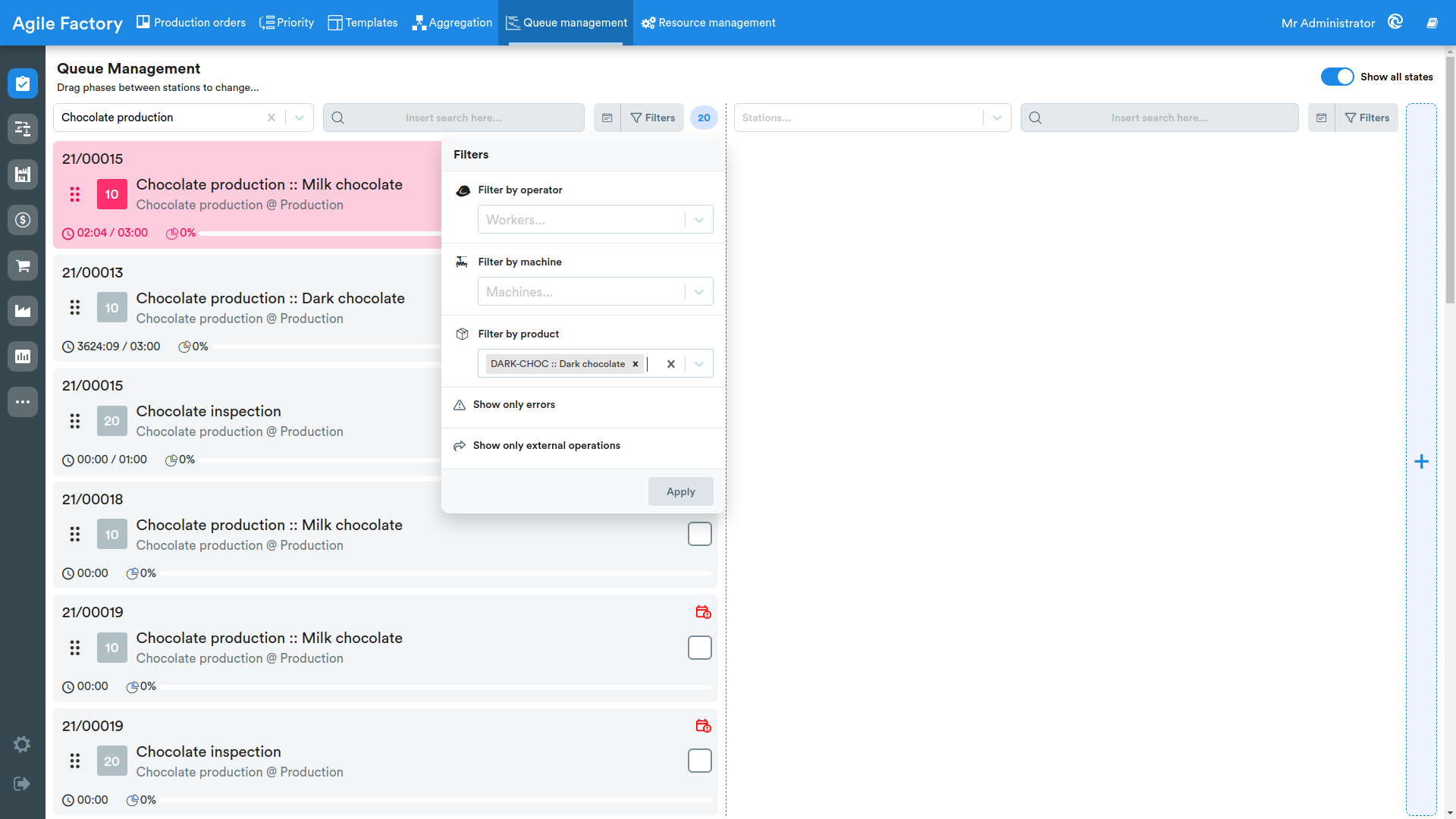The image size is (1456, 819).
Task: Click the left Filters button
Action: [653, 118]
